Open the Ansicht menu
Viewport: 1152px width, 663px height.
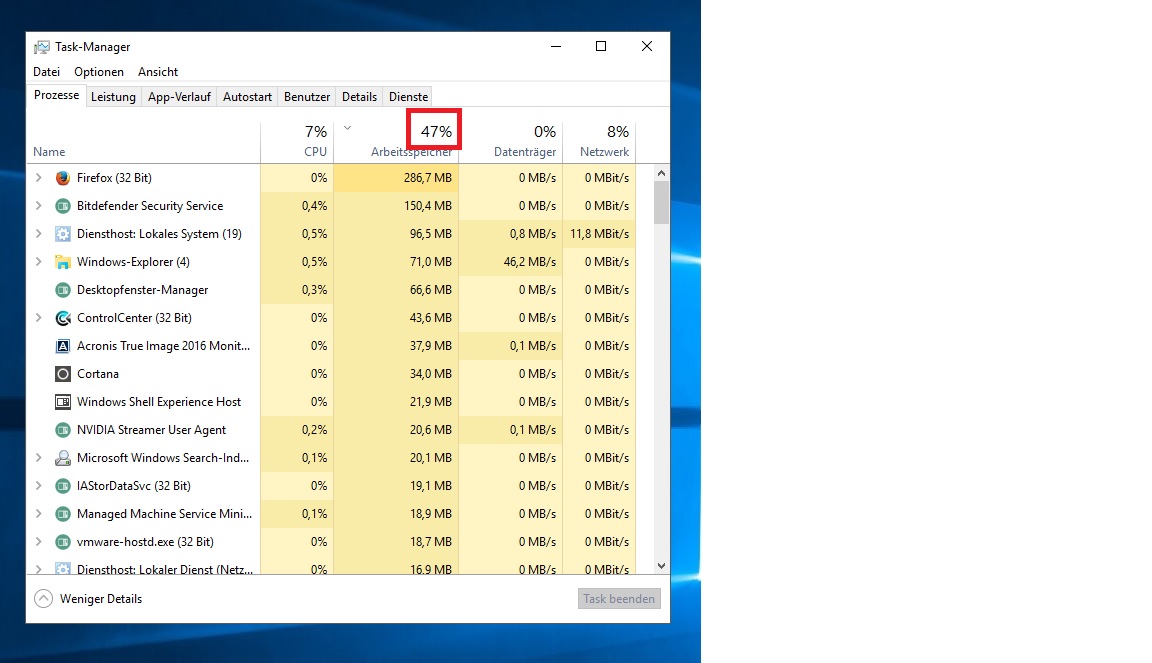point(158,72)
